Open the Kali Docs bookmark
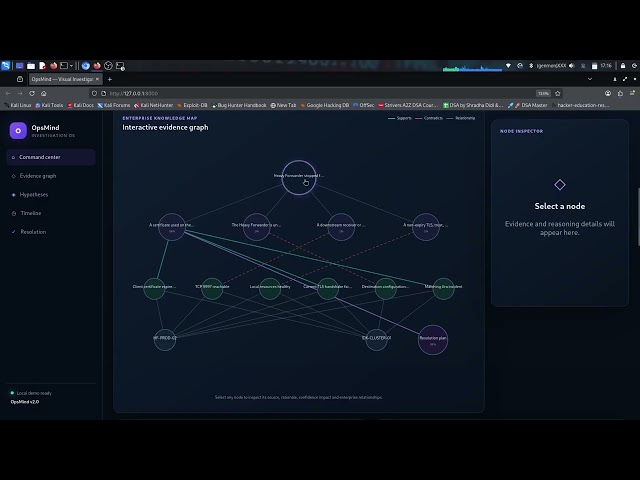The width and height of the screenshot is (640, 480). point(81,105)
